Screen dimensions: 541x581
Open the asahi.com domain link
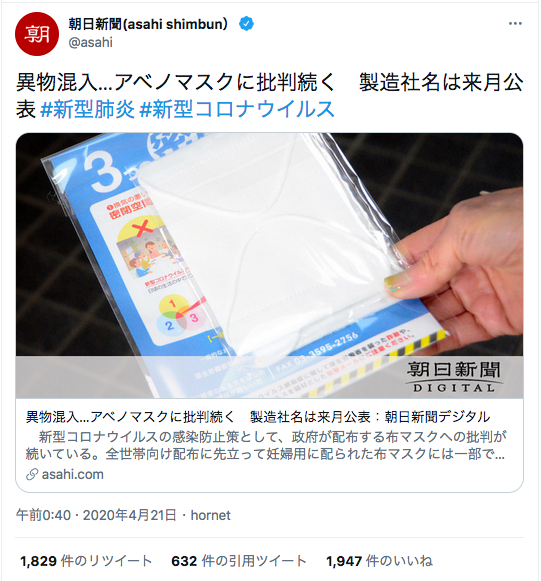73,474
